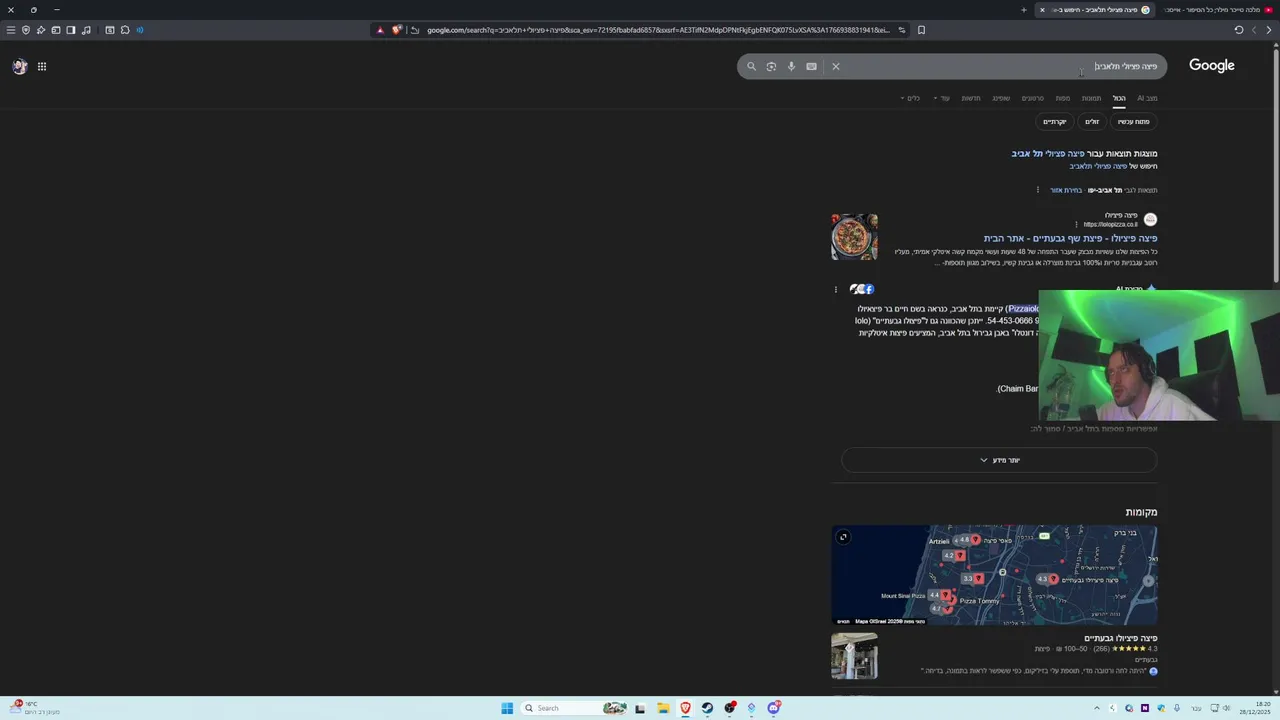This screenshot has width=1280, height=720.
Task: Start voice search with the microphone icon
Action: click(791, 67)
